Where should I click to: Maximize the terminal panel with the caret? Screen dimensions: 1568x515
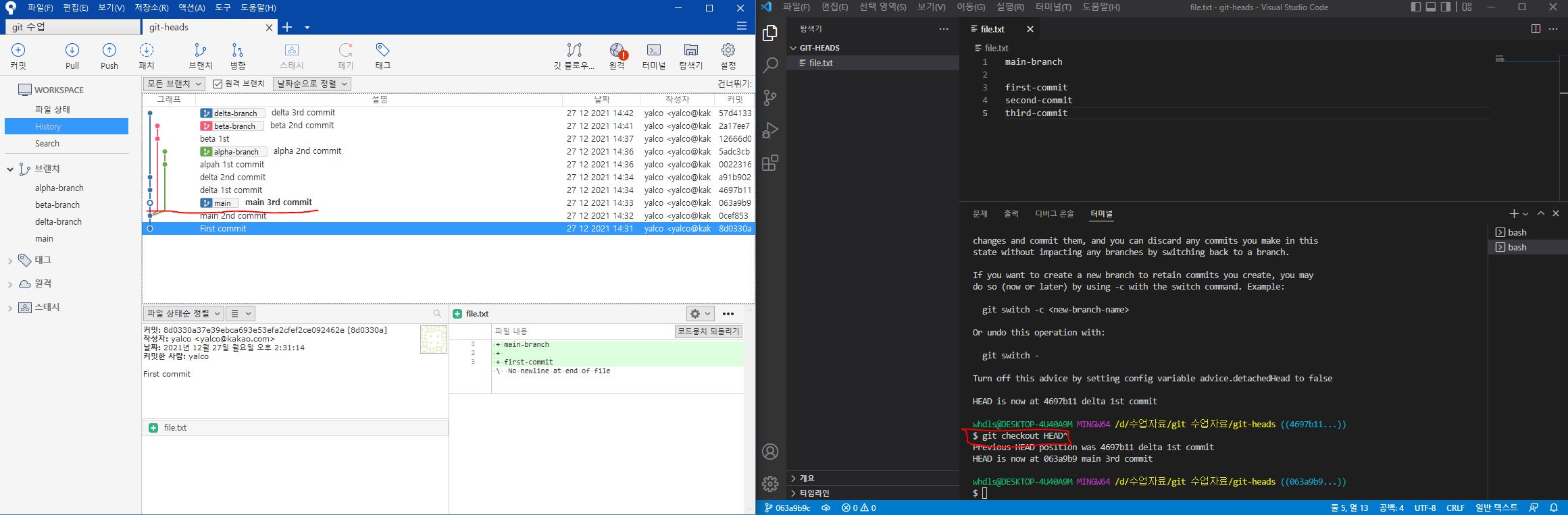tap(1541, 213)
